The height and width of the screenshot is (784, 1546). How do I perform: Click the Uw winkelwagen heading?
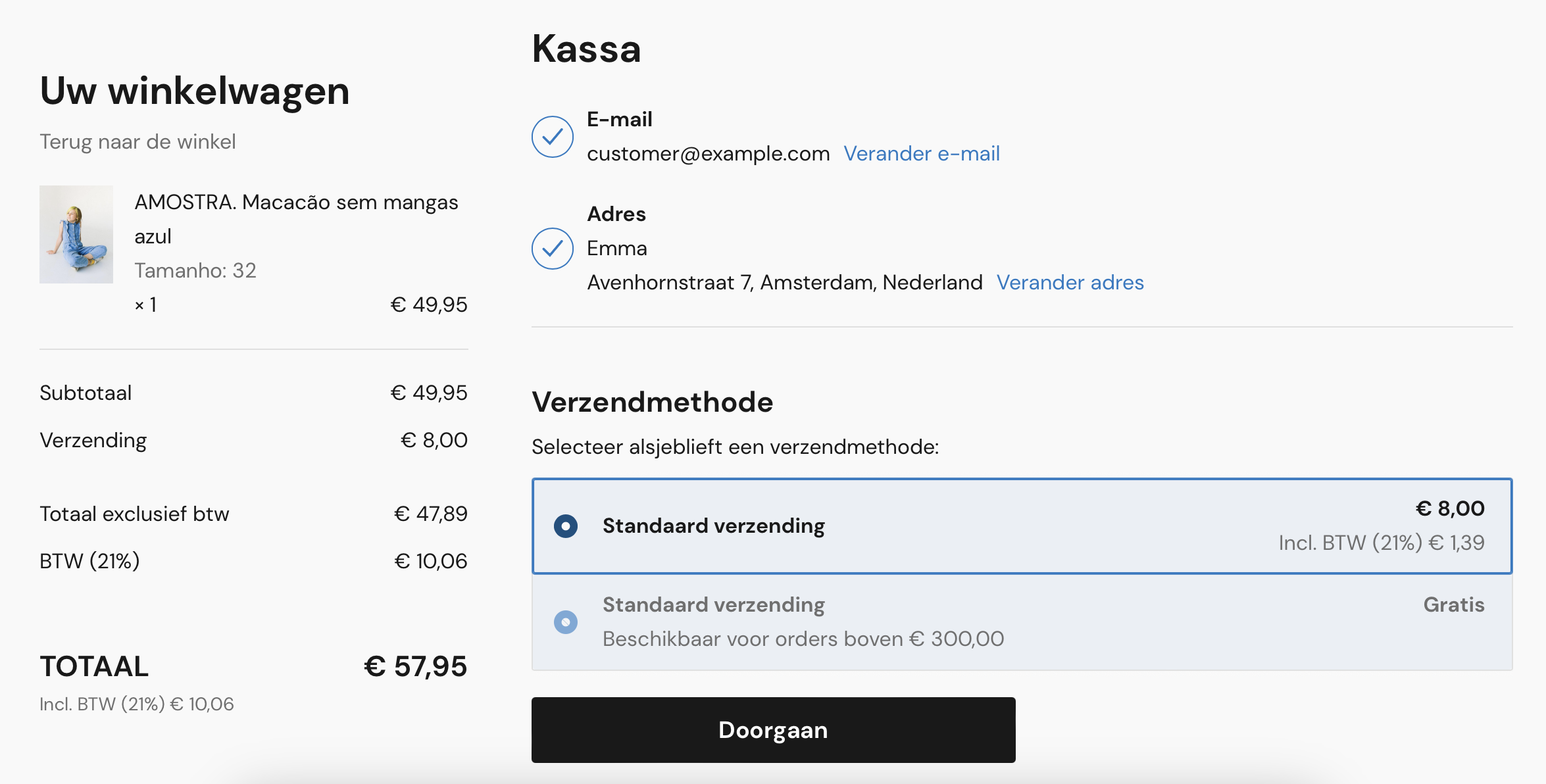point(195,91)
